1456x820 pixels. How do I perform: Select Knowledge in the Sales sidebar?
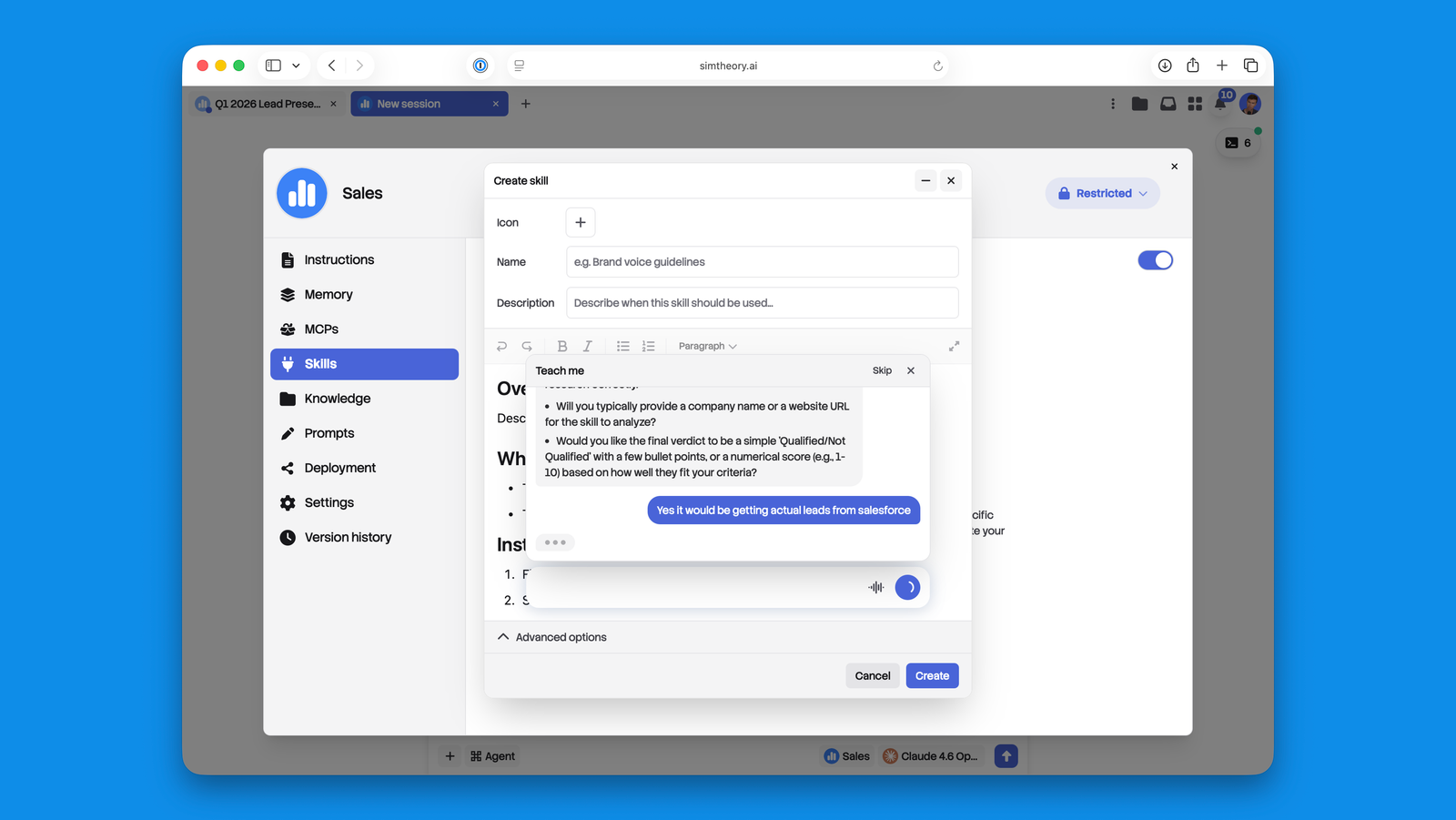pyautogui.click(x=337, y=398)
